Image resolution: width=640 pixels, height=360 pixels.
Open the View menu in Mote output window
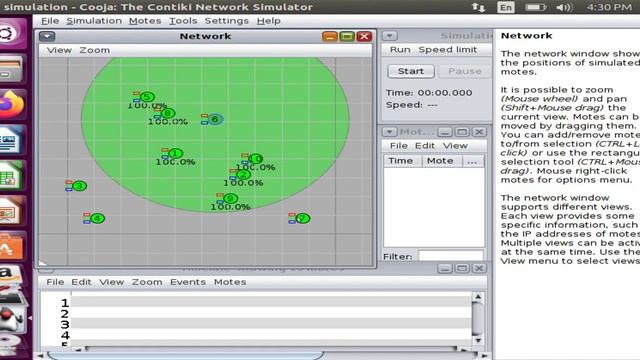pyautogui.click(x=455, y=146)
